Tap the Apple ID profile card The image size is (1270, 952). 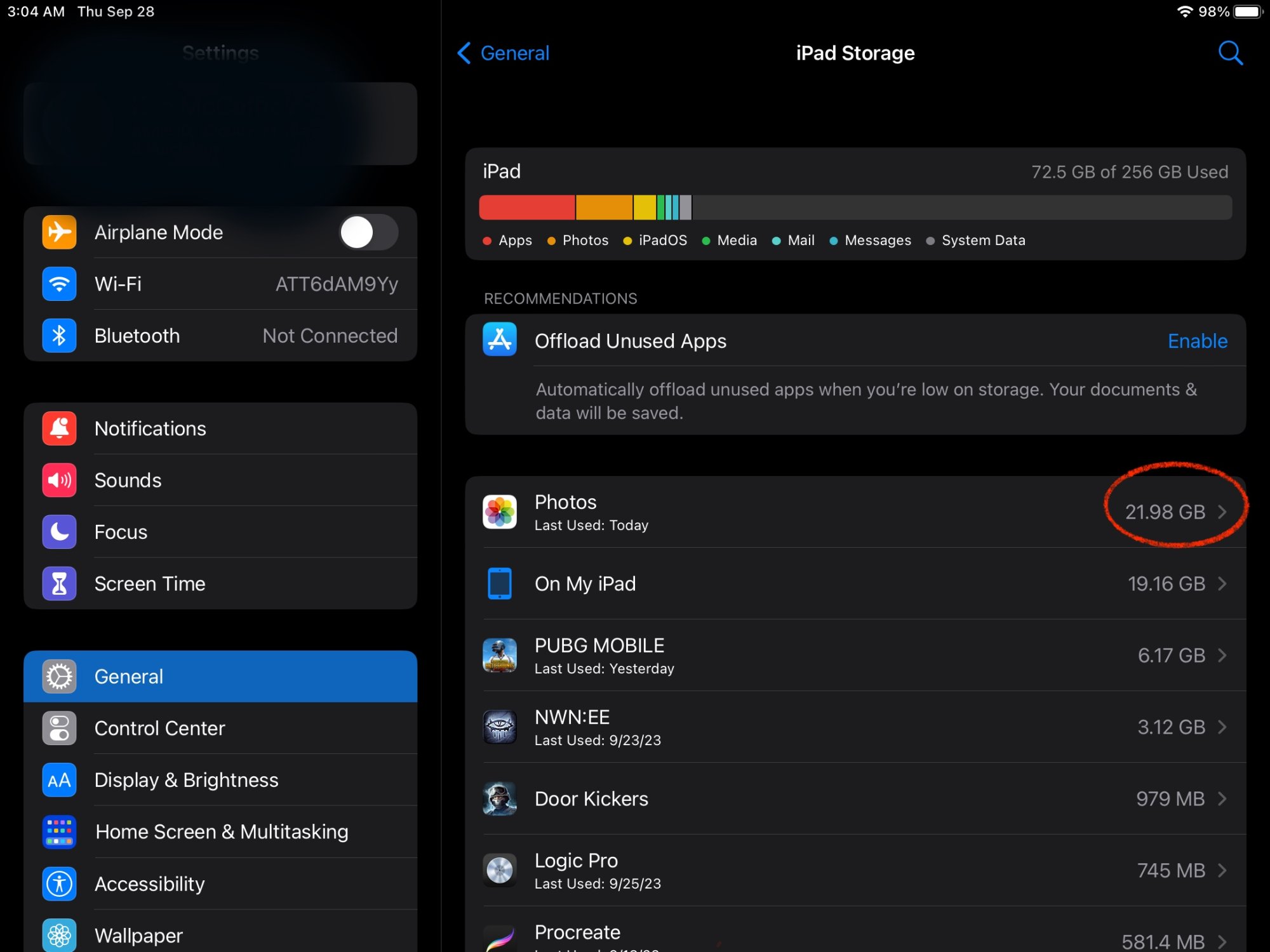point(220,124)
